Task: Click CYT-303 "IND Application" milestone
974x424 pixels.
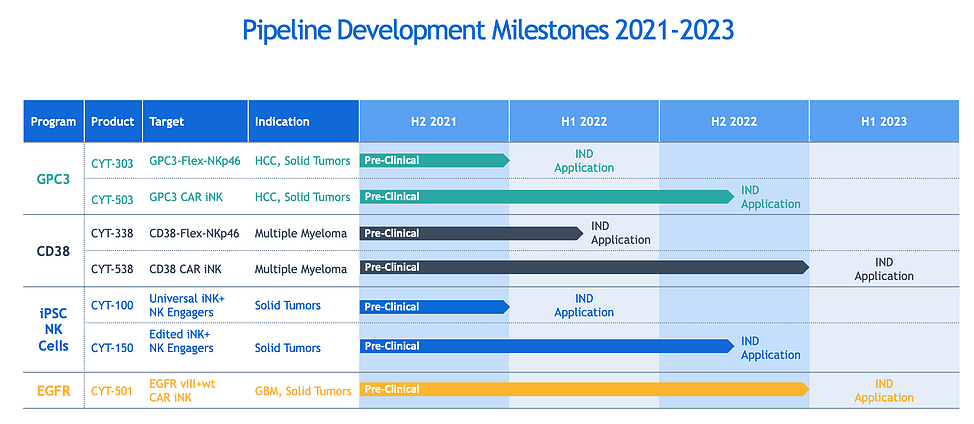Action: pos(584,161)
